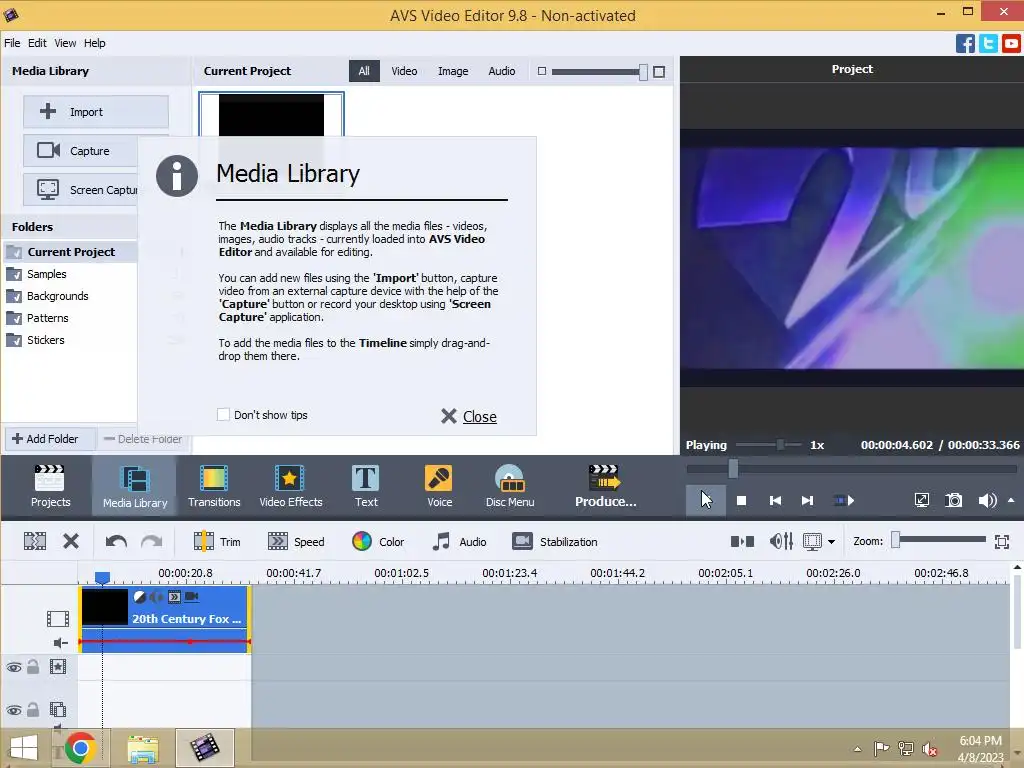
Task: Open the Trim tool
Action: (217, 541)
